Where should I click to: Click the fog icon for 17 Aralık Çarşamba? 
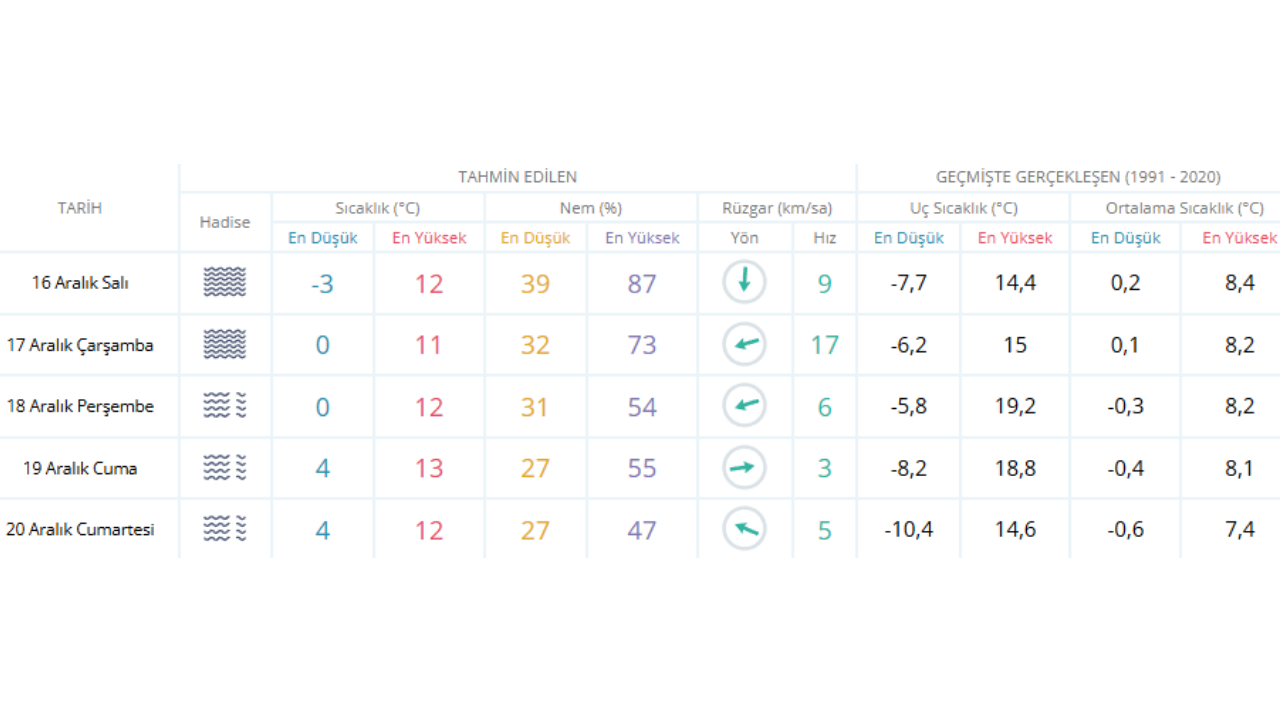[224, 345]
